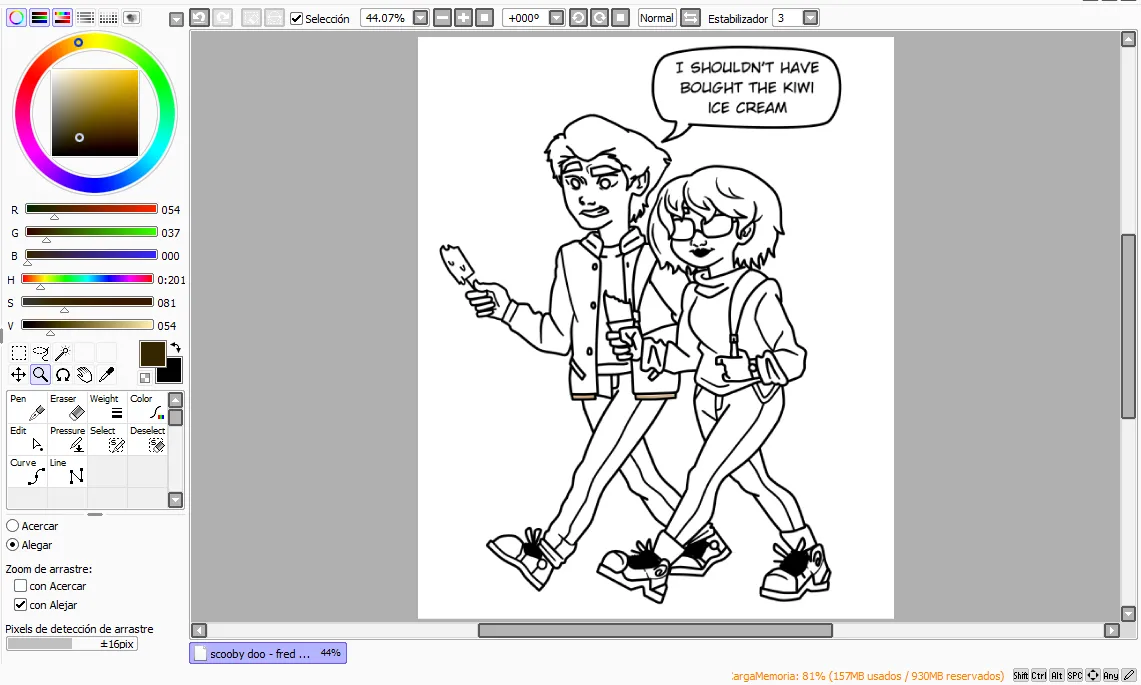
Task: Flip the canvas view horizontally
Action: [691, 18]
